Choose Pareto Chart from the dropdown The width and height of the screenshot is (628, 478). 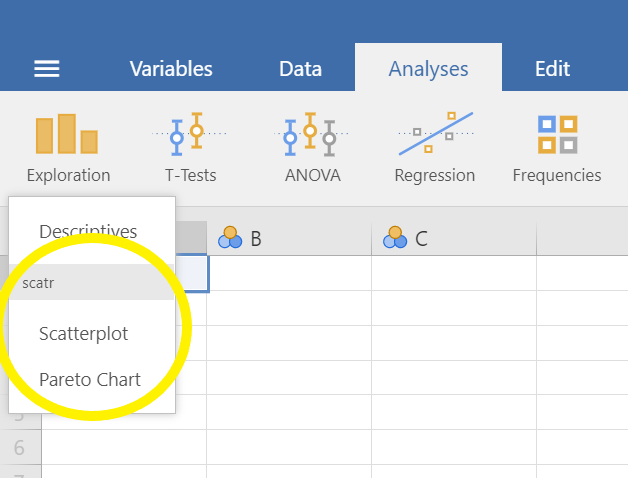click(x=92, y=379)
